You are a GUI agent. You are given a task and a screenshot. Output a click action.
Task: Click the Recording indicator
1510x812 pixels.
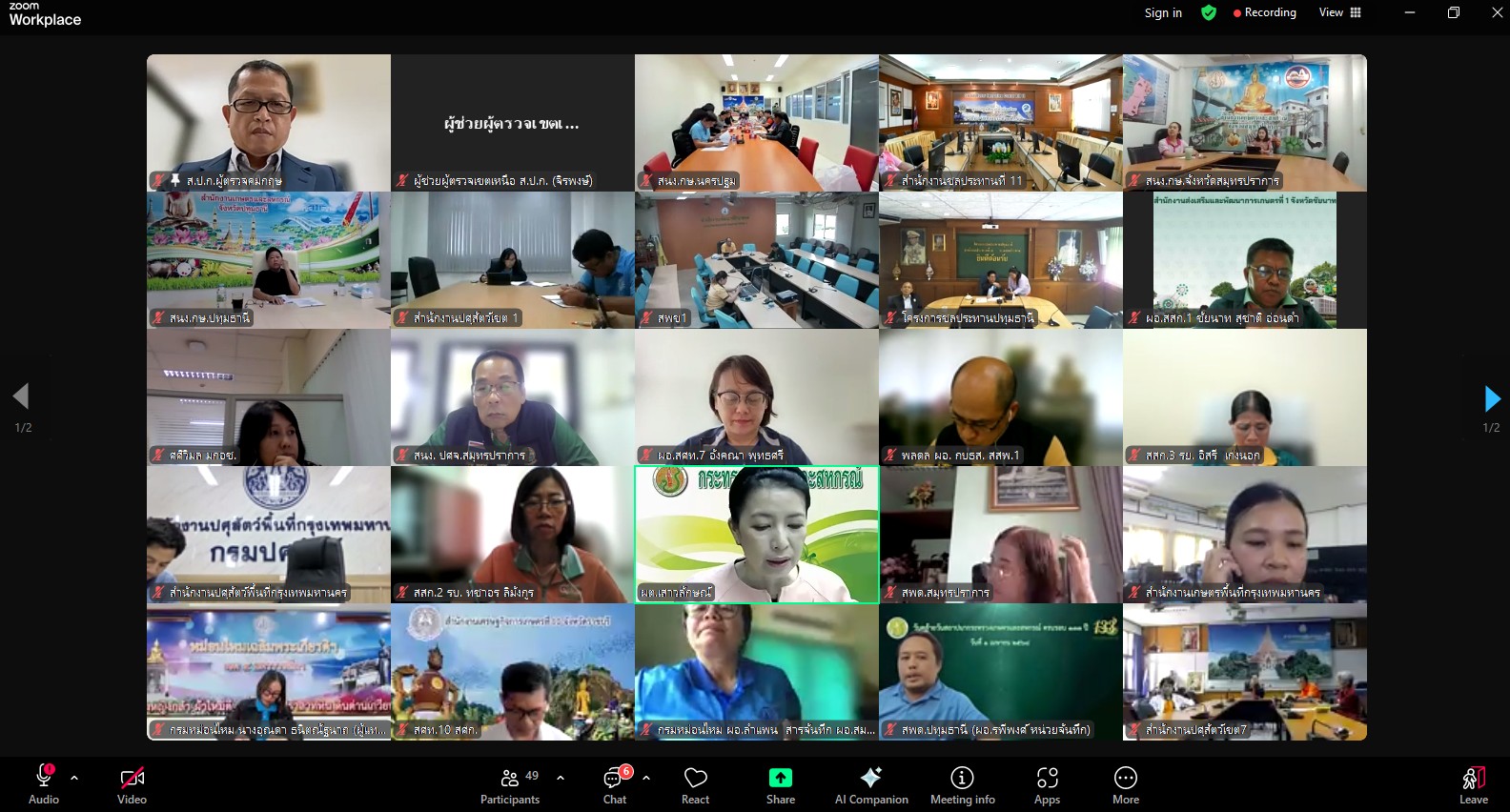pos(1265,12)
